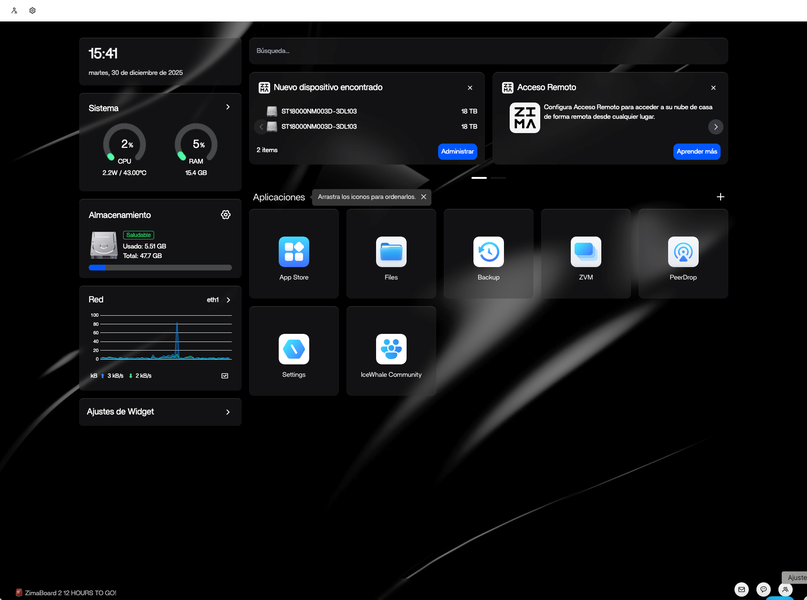Expand the Red eth1 interface selector
The width and height of the screenshot is (807, 600).
[x=228, y=300]
